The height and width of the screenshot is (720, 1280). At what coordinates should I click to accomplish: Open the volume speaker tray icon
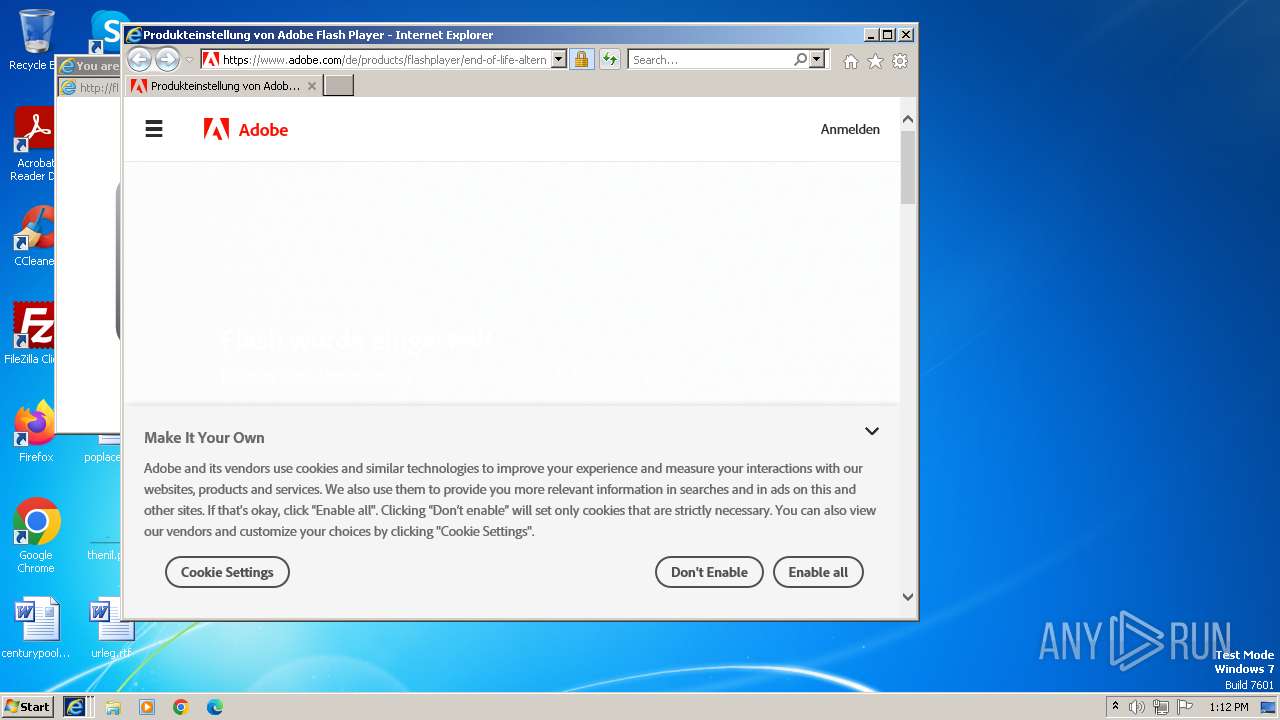pyautogui.click(x=1137, y=707)
